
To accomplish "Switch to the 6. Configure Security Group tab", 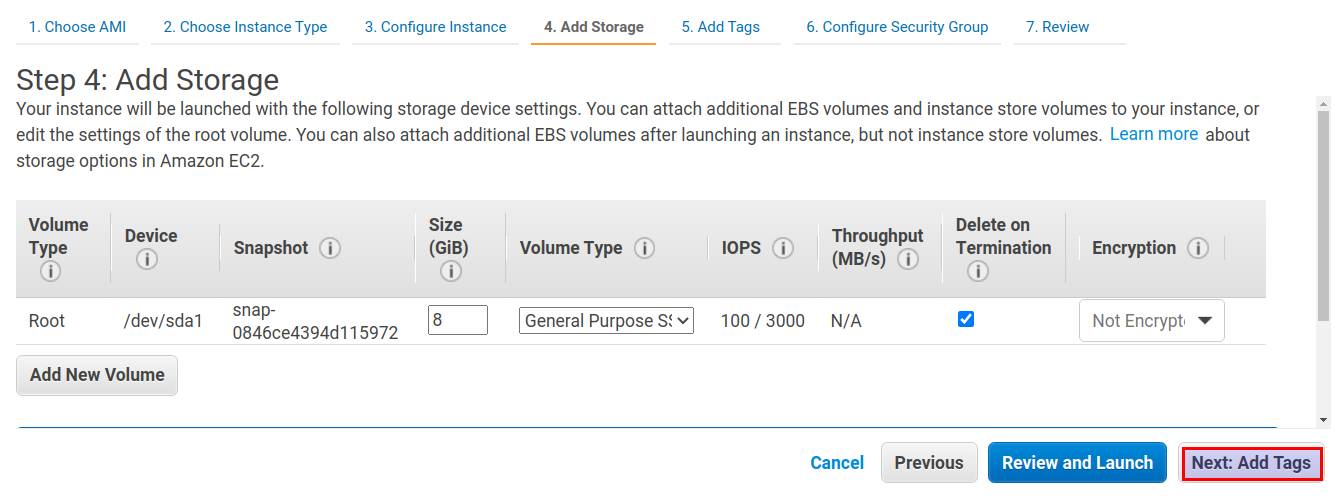I will coord(897,27).
